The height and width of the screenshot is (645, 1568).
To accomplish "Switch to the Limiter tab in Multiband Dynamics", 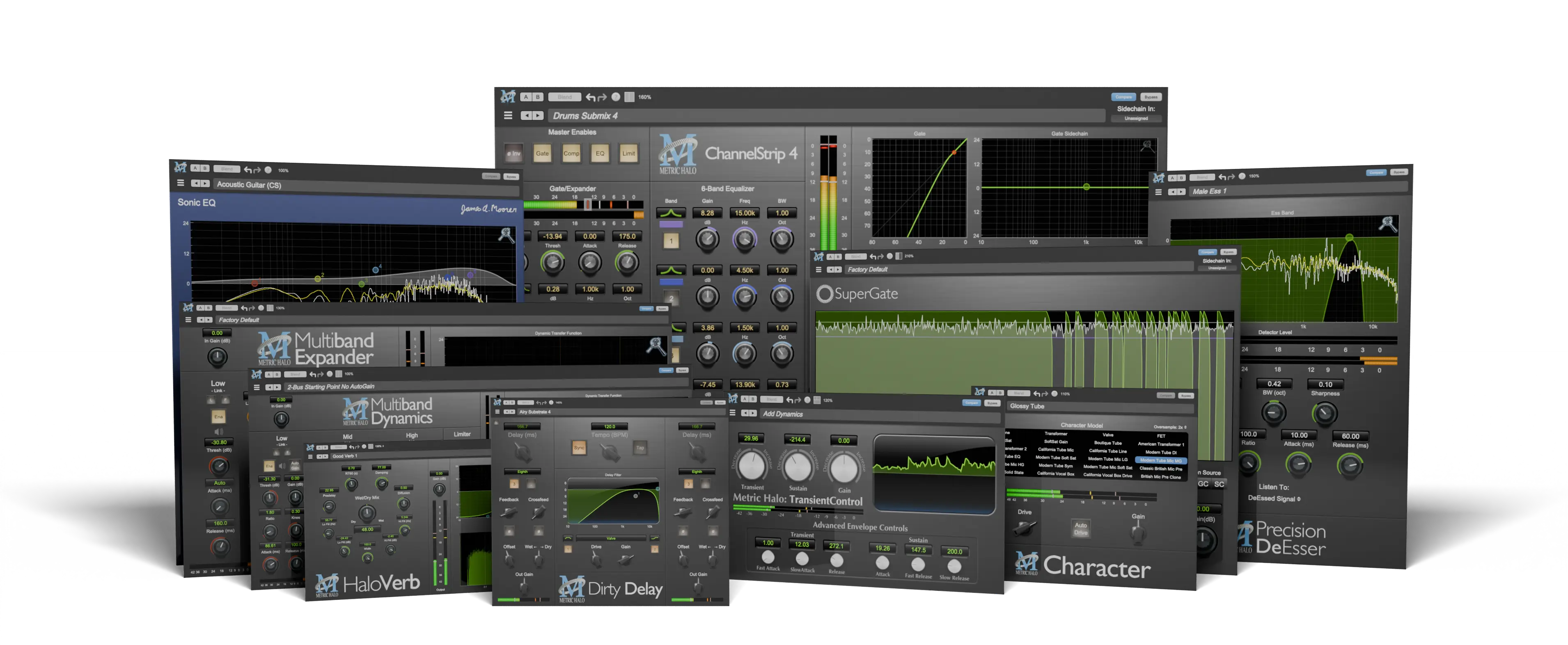I will point(462,435).
